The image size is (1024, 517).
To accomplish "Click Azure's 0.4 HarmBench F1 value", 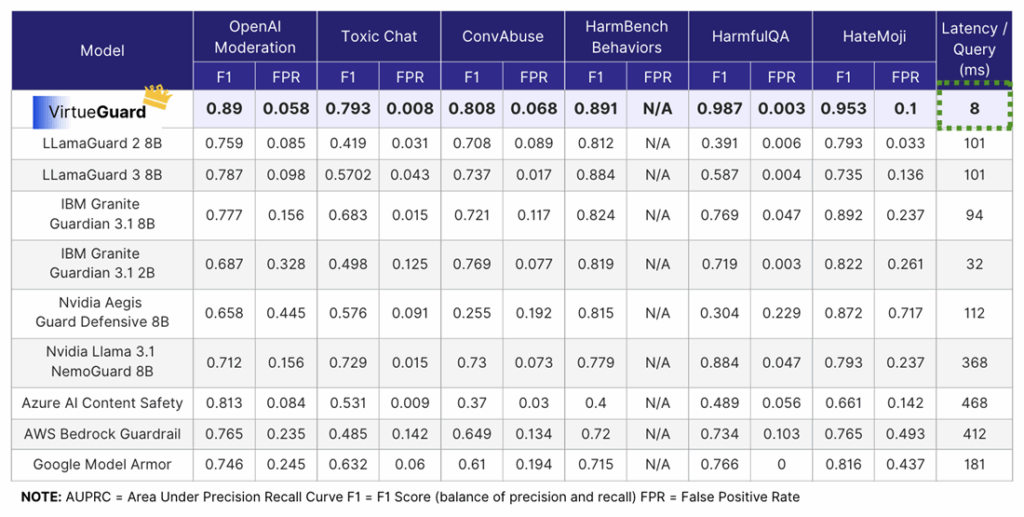I will pos(596,403).
